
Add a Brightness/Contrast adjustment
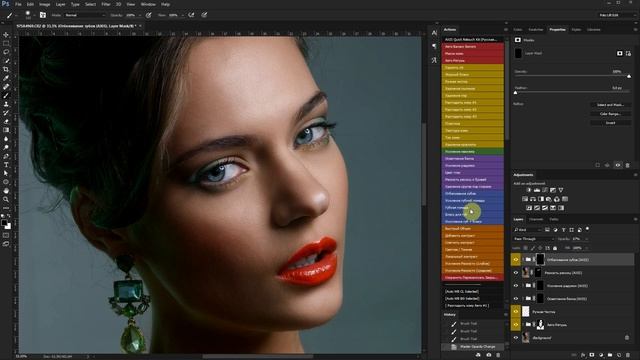click(x=529, y=190)
